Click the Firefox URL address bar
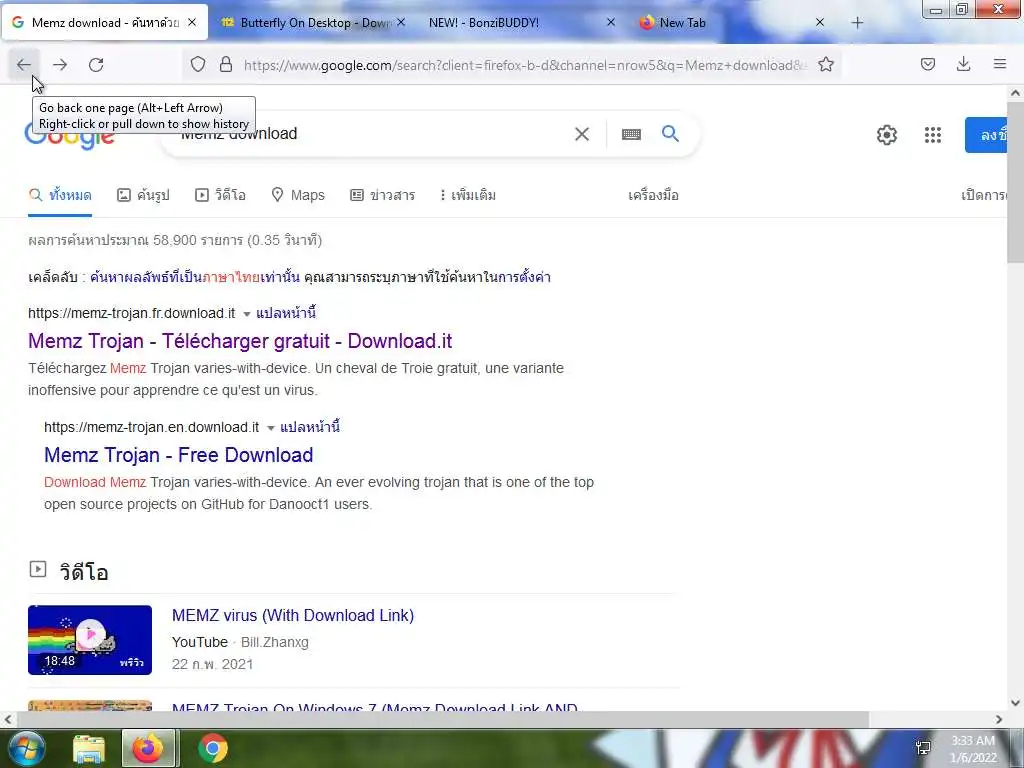 click(x=526, y=65)
